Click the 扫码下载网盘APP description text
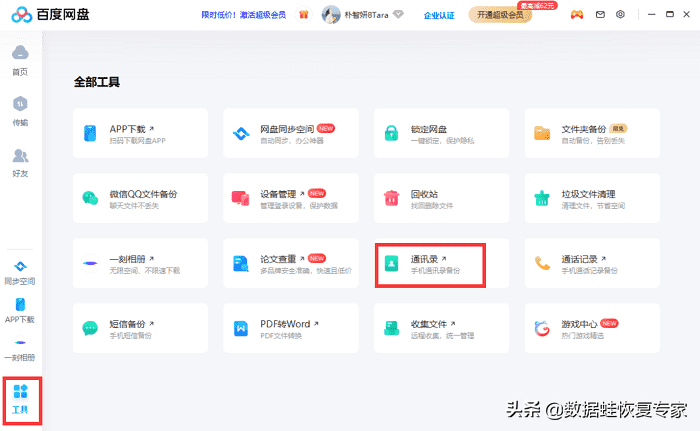 (138, 141)
